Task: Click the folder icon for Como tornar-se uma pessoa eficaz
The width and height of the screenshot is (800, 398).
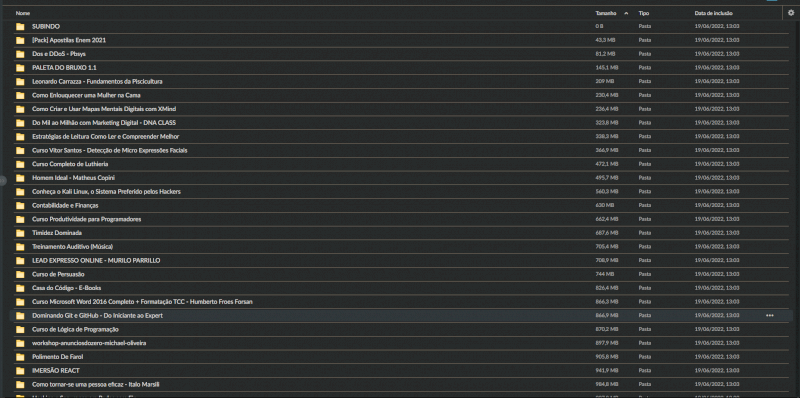Action: [x=20, y=385]
